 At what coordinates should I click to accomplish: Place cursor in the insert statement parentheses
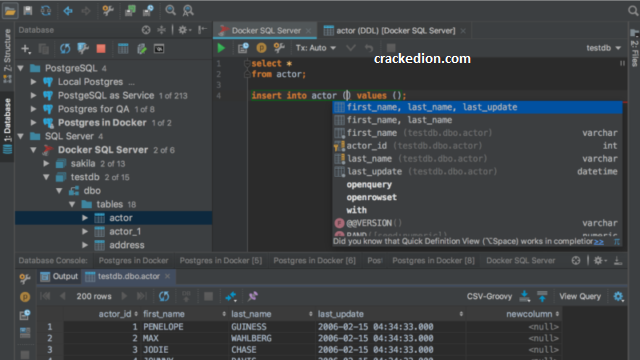coord(347,96)
